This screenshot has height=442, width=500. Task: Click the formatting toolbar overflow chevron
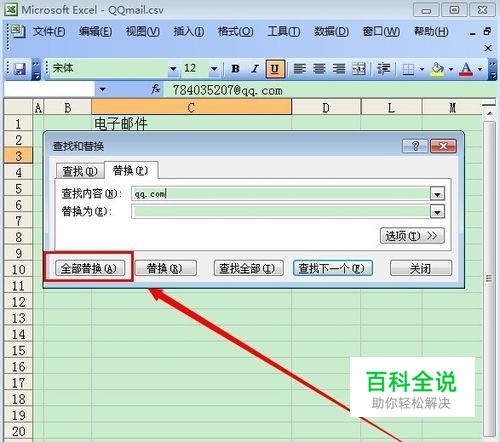492,69
